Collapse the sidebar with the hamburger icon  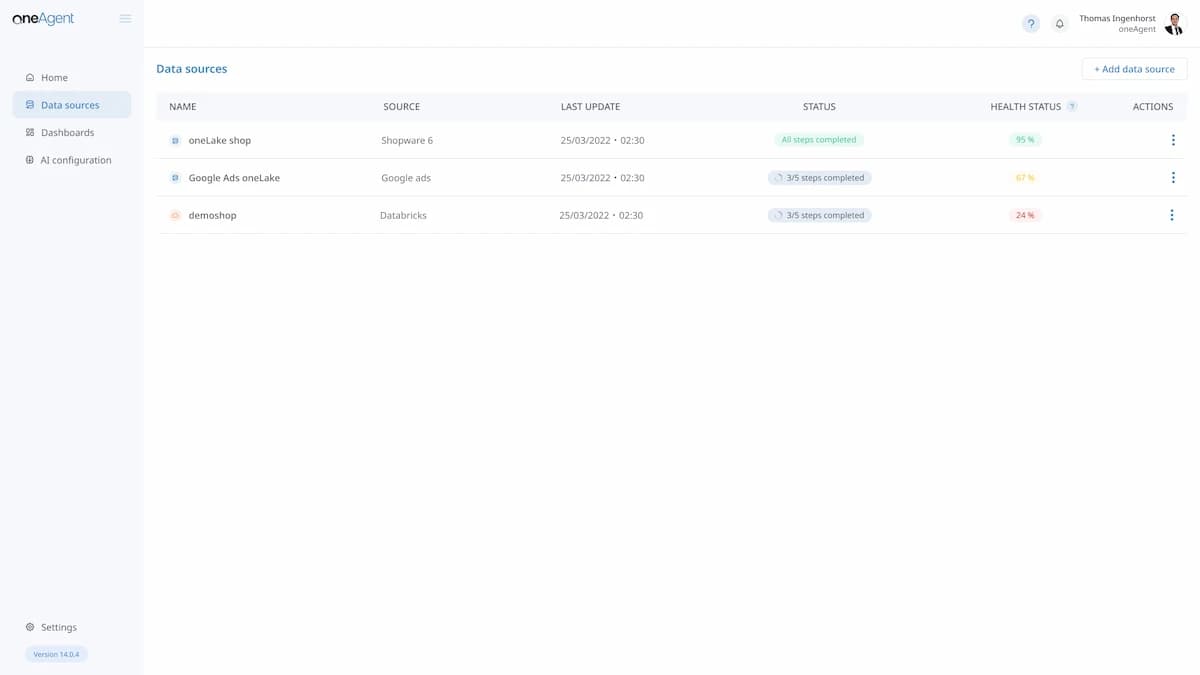(x=125, y=18)
